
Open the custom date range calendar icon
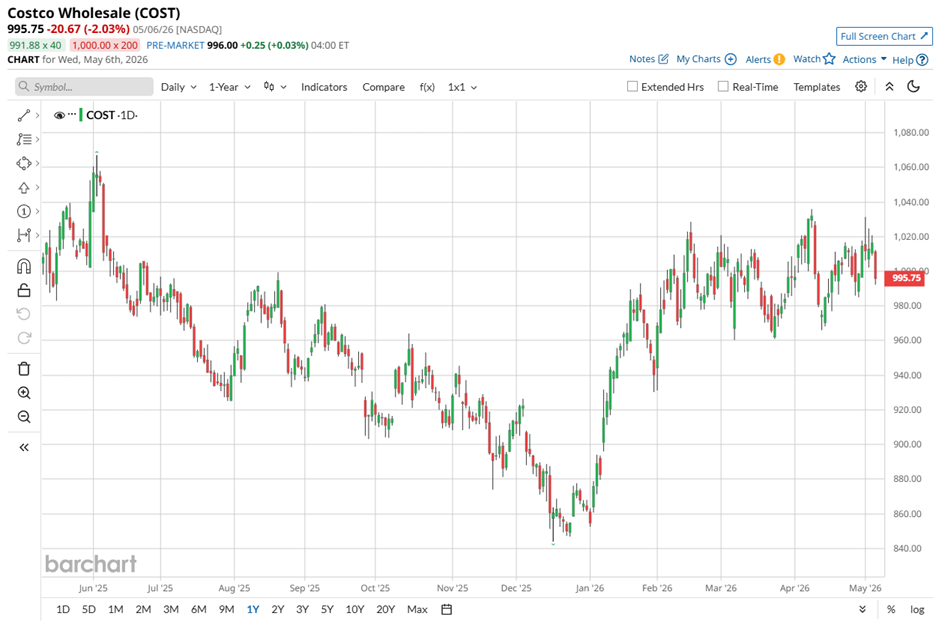point(447,609)
